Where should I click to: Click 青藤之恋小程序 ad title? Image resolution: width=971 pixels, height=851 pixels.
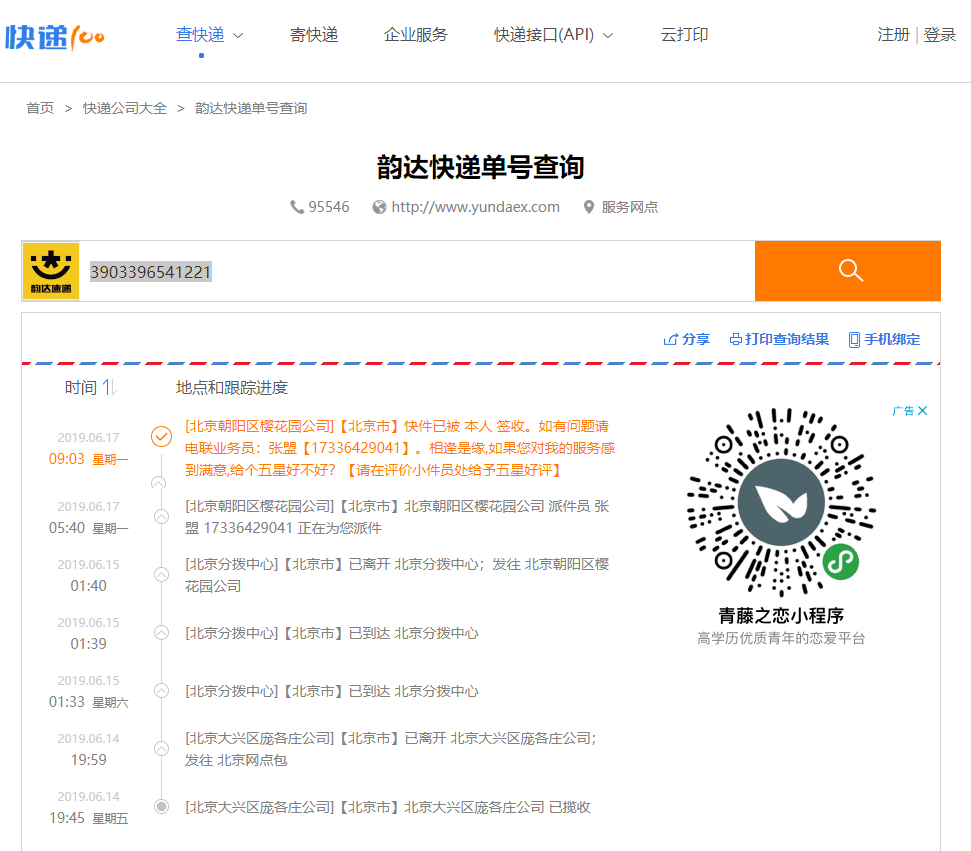pyautogui.click(x=781, y=616)
